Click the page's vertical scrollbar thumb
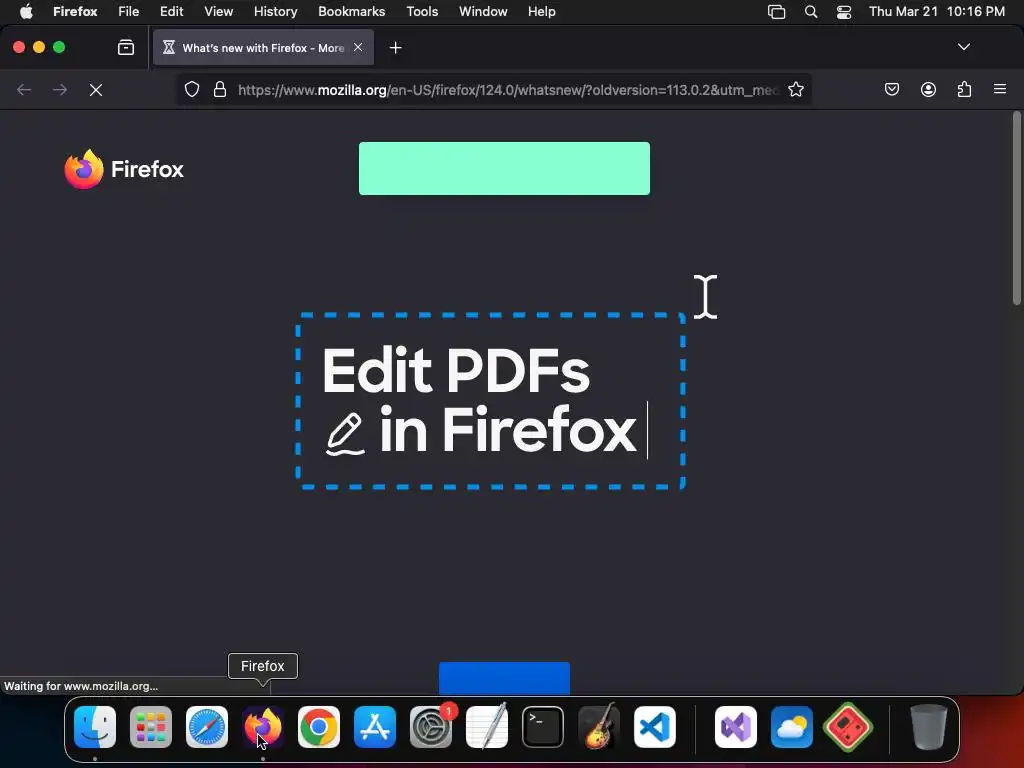The width and height of the screenshot is (1024, 768). [1016, 208]
